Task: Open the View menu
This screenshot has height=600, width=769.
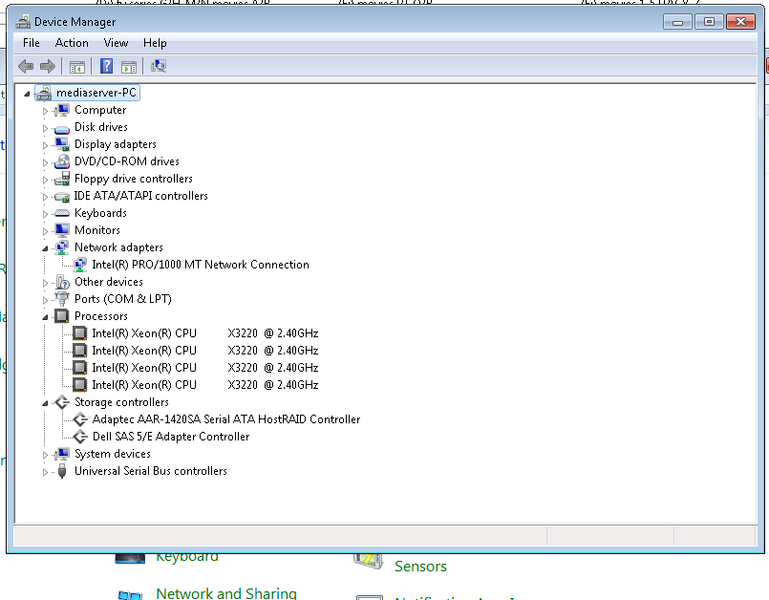Action: [x=116, y=43]
